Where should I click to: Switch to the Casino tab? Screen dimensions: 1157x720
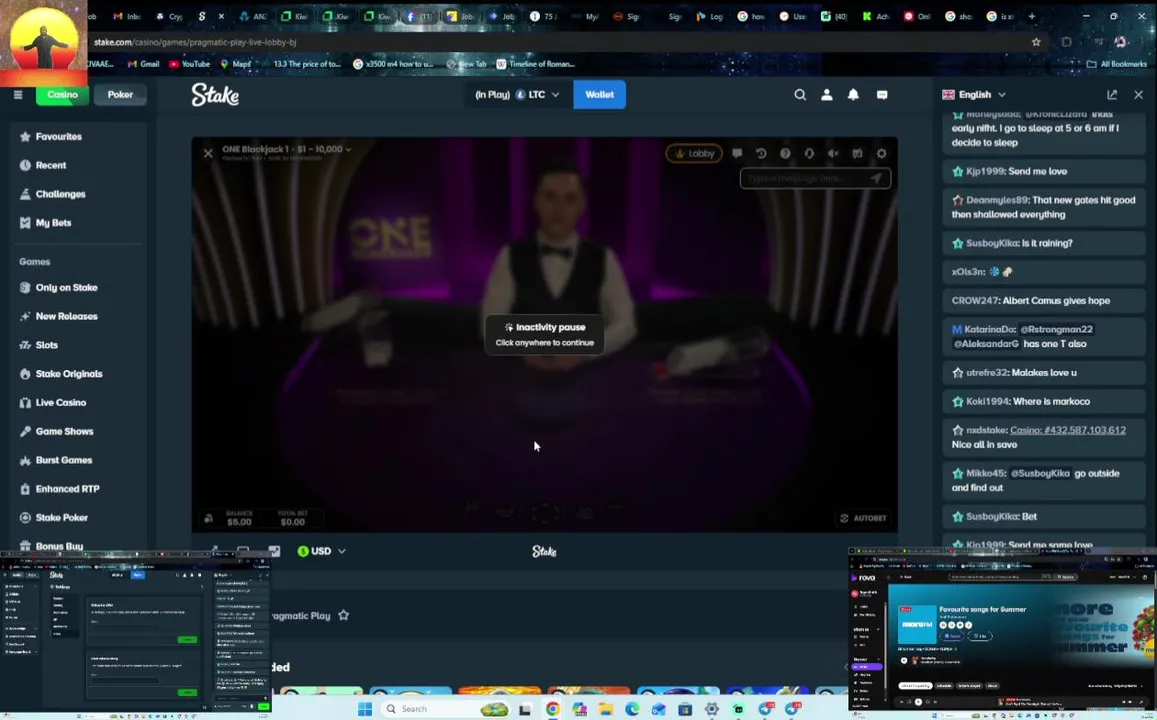click(63, 94)
